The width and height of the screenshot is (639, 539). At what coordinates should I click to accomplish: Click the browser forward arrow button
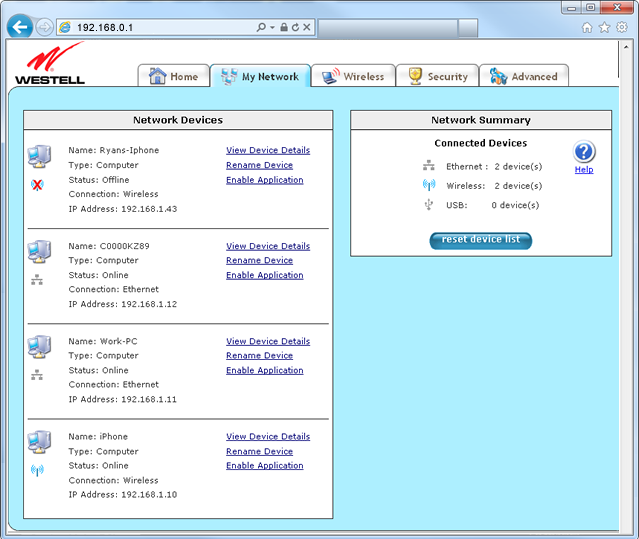pyautogui.click(x=44, y=27)
